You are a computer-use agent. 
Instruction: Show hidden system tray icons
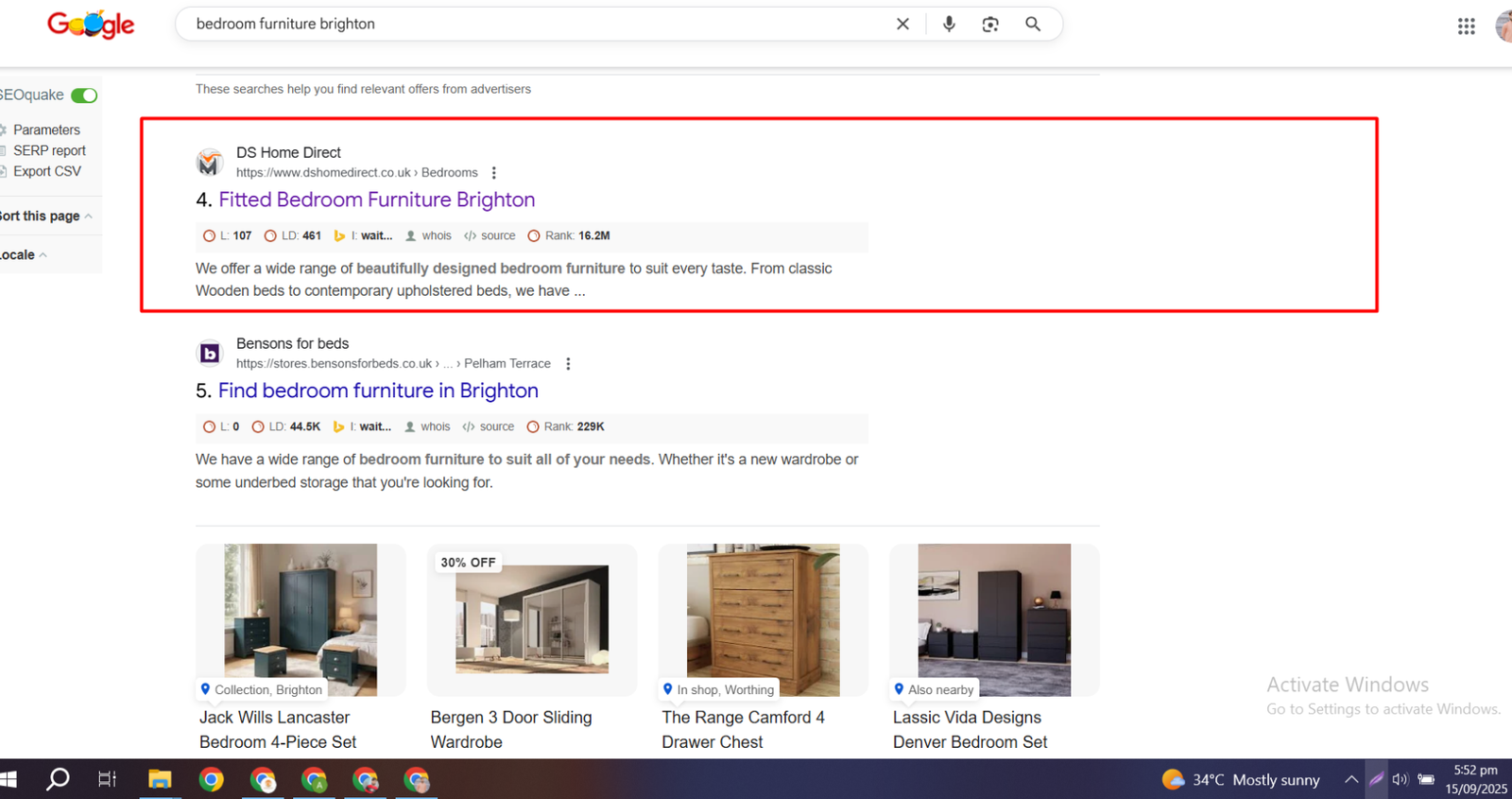(x=1351, y=779)
